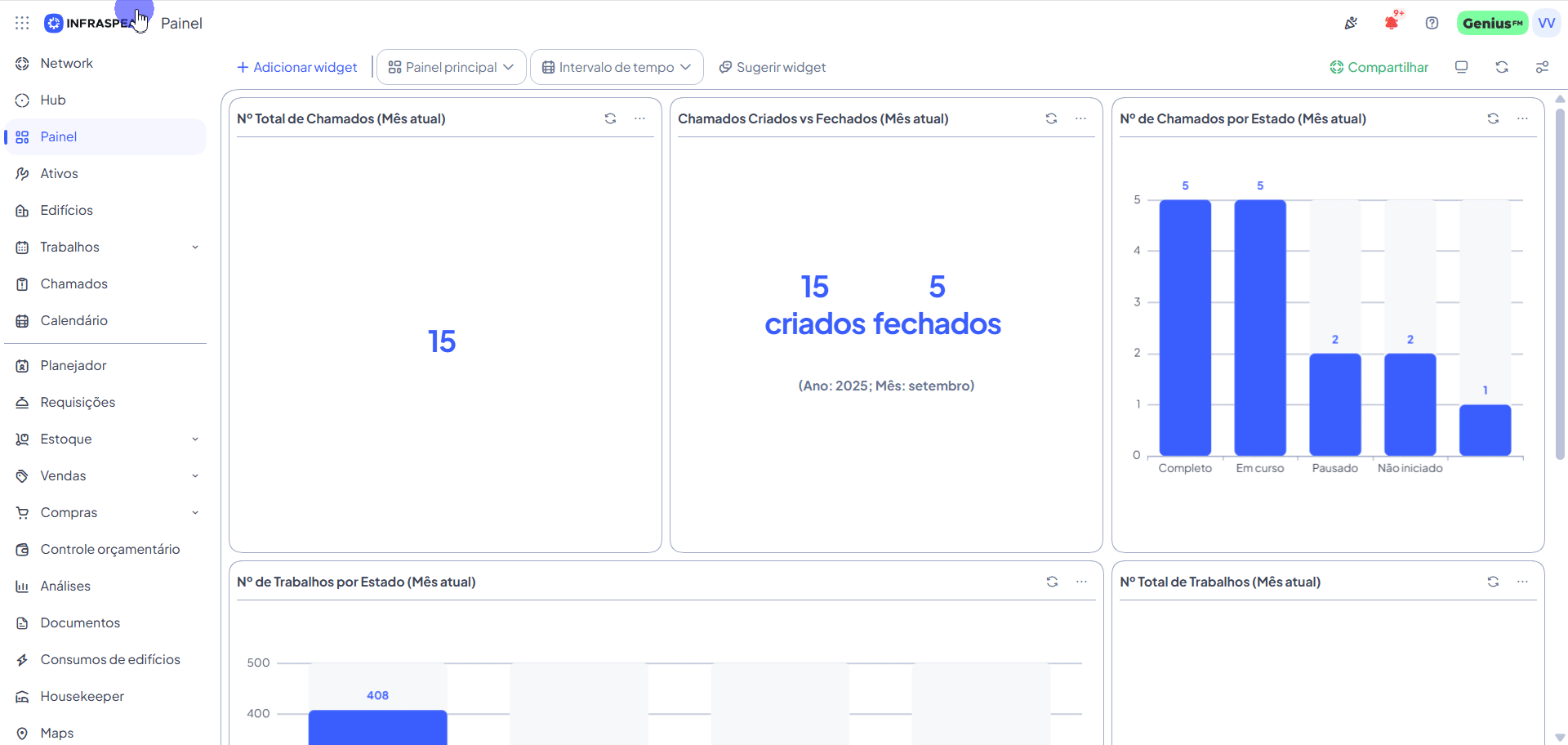Open Housekeeper in sidebar

105,696
